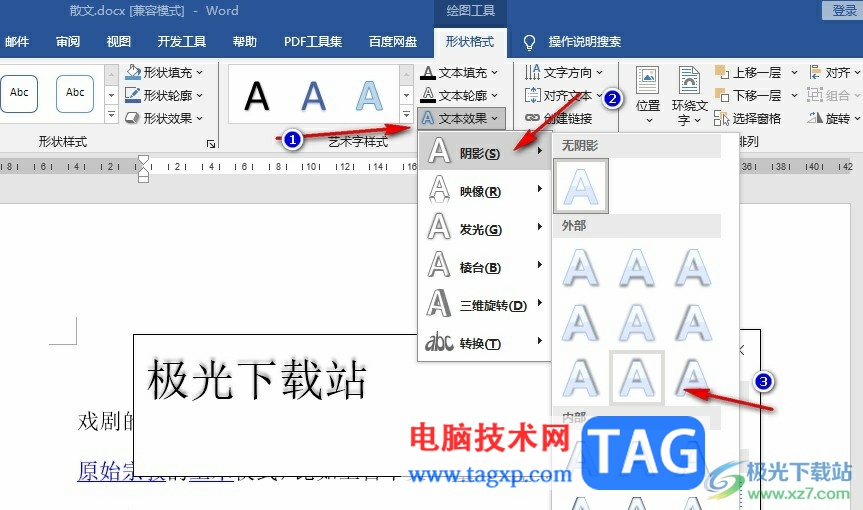Click the 极光下载站 text box text
This screenshot has width=863, height=510.
[256, 380]
